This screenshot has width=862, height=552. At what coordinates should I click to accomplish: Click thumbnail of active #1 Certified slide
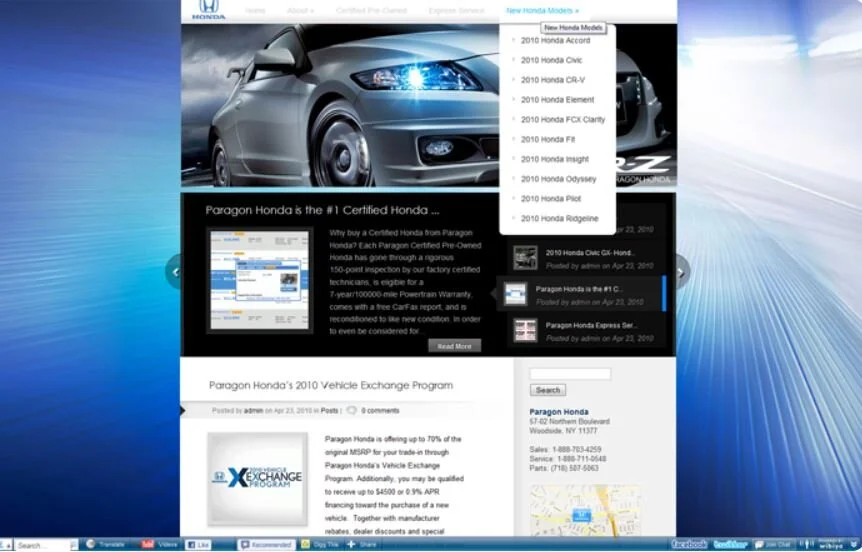[516, 294]
